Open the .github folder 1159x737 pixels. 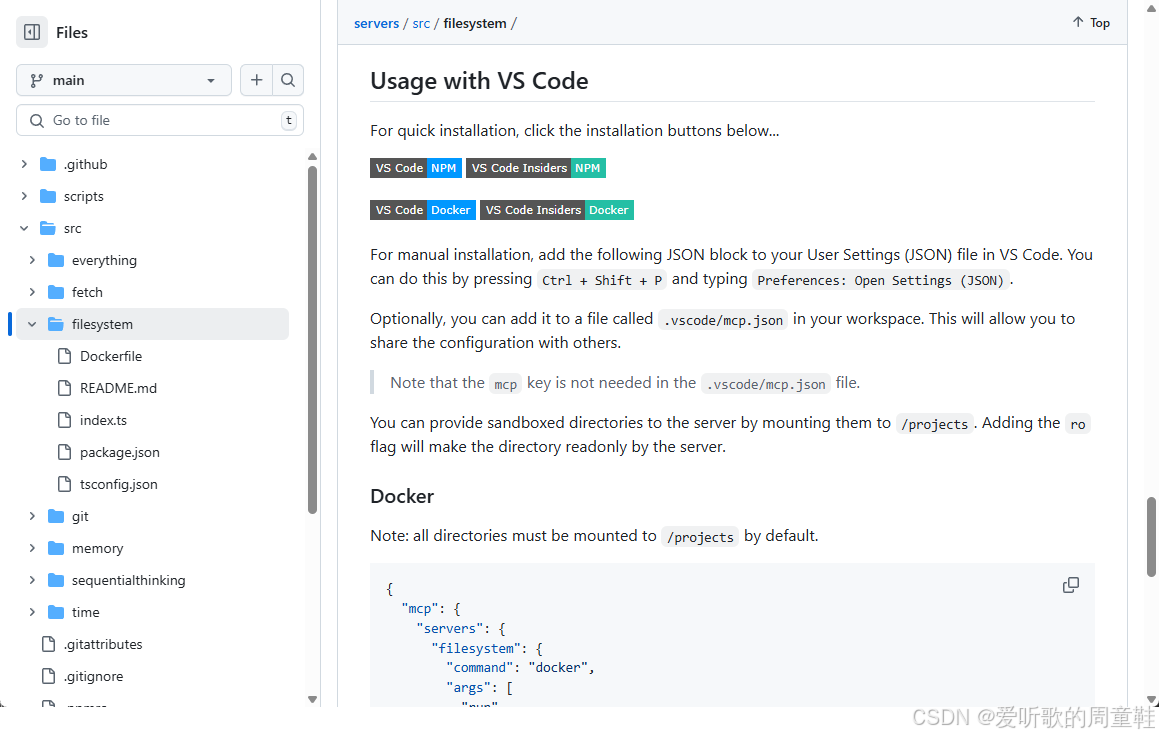(x=86, y=164)
